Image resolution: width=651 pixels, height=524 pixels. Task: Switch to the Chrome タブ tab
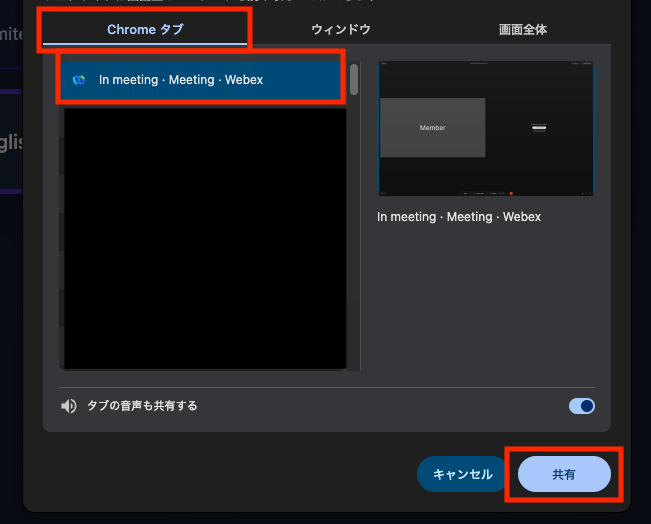click(x=145, y=29)
